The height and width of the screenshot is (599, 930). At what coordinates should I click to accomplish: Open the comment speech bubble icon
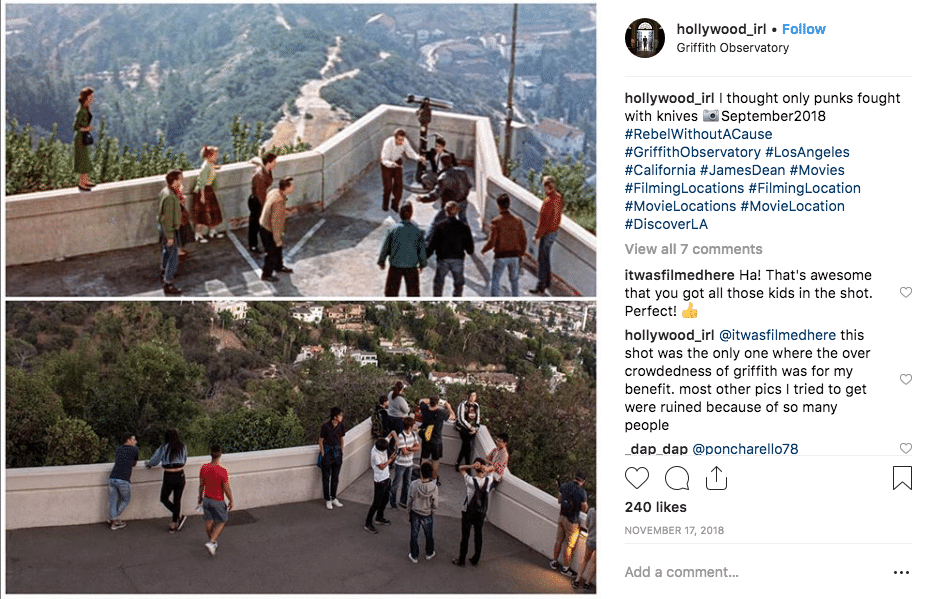(x=677, y=478)
